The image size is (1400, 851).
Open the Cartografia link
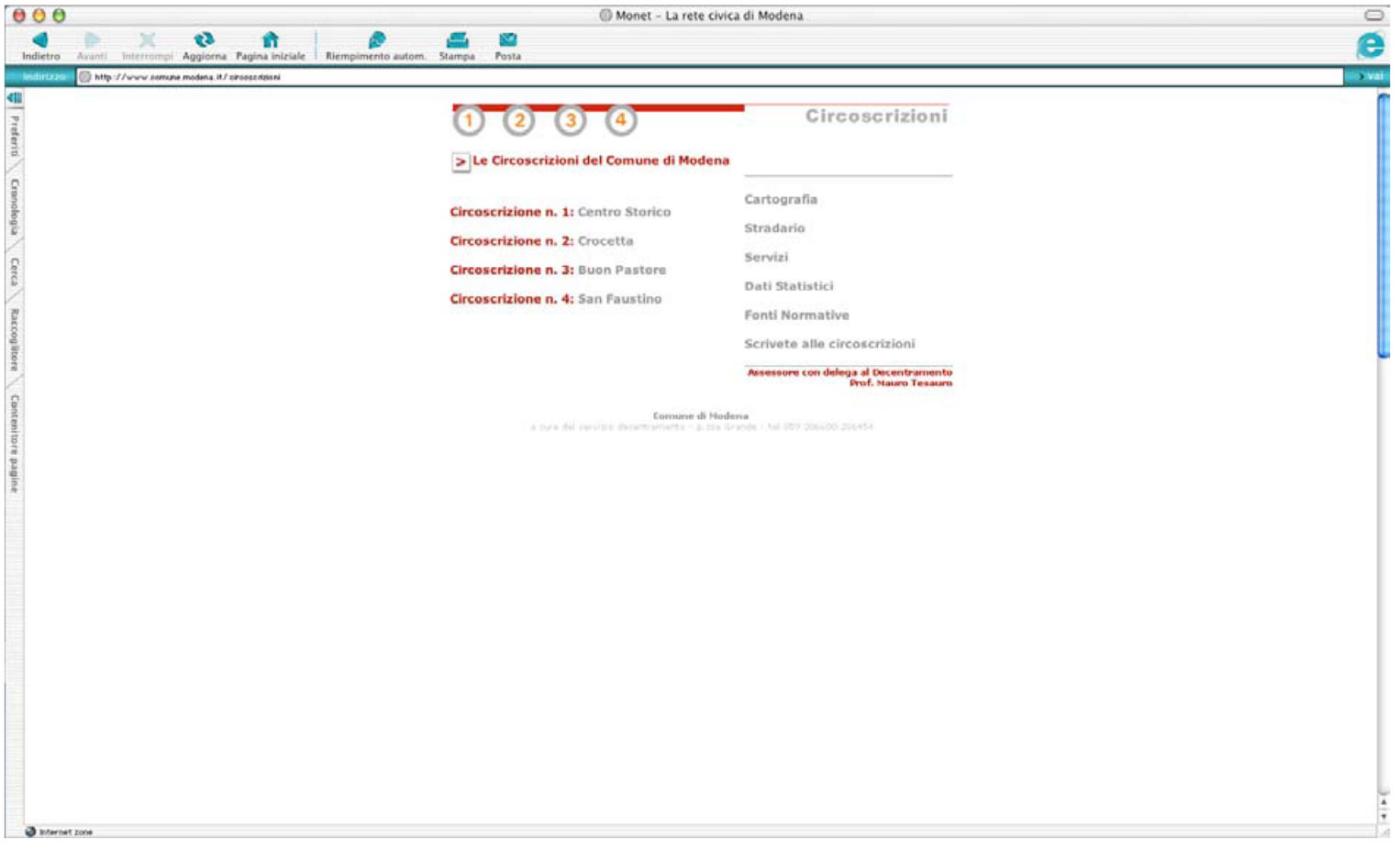[x=780, y=199]
